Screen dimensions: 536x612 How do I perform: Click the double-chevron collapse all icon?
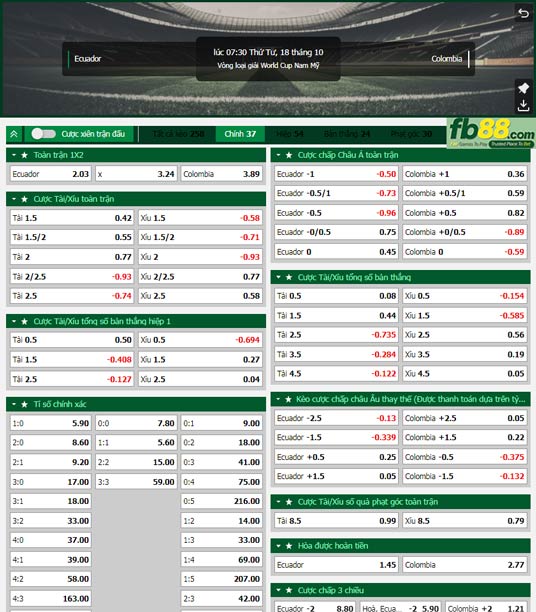point(14,134)
